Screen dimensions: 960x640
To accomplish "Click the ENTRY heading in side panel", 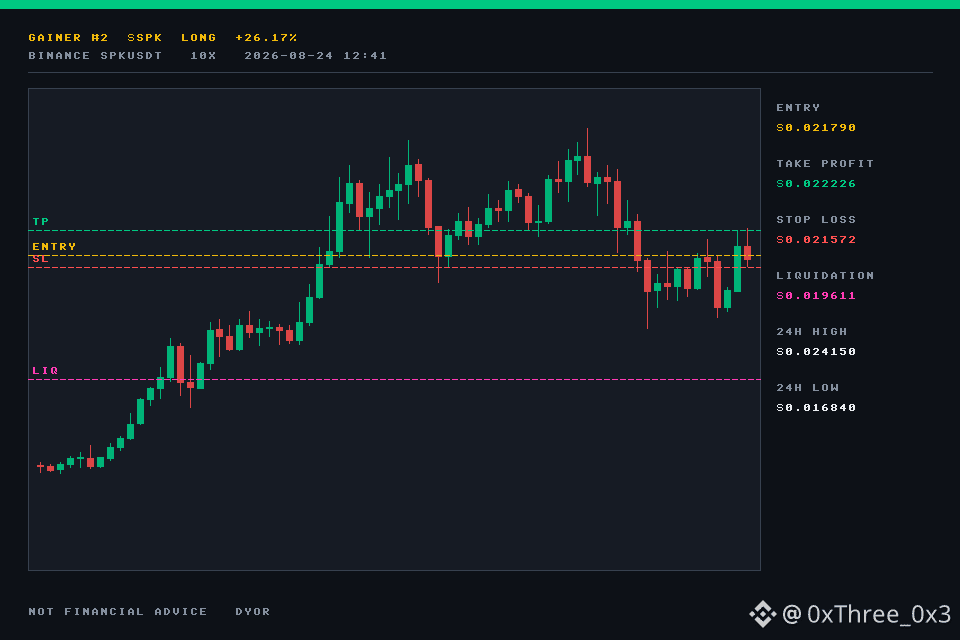I will (798, 107).
